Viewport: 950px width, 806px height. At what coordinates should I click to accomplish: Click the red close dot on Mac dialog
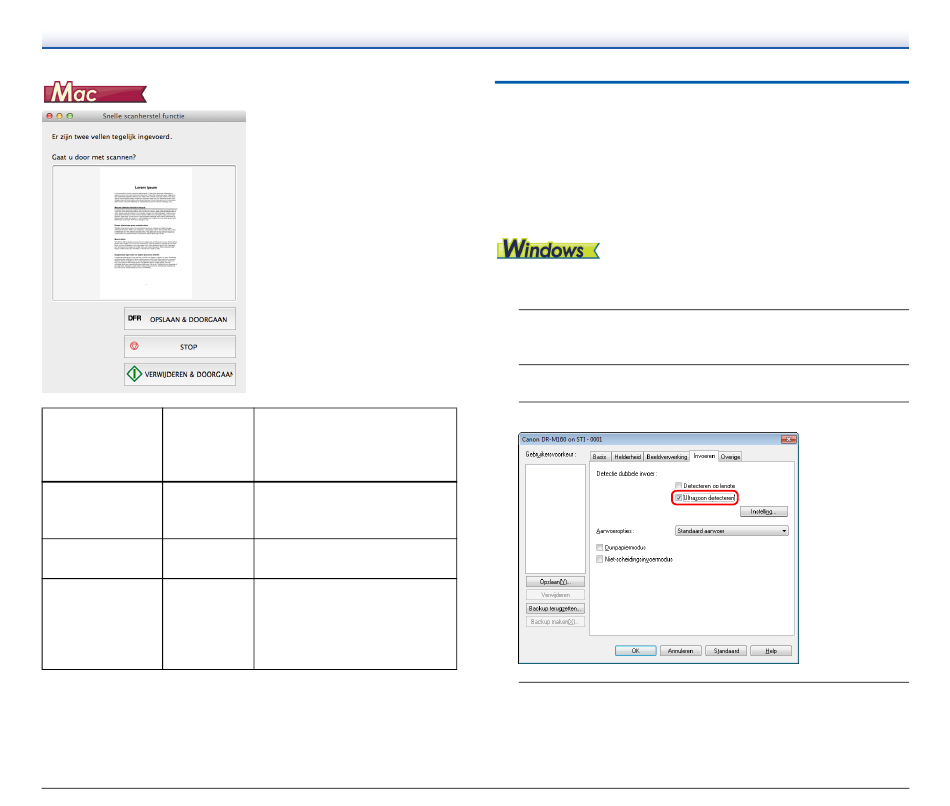click(49, 117)
